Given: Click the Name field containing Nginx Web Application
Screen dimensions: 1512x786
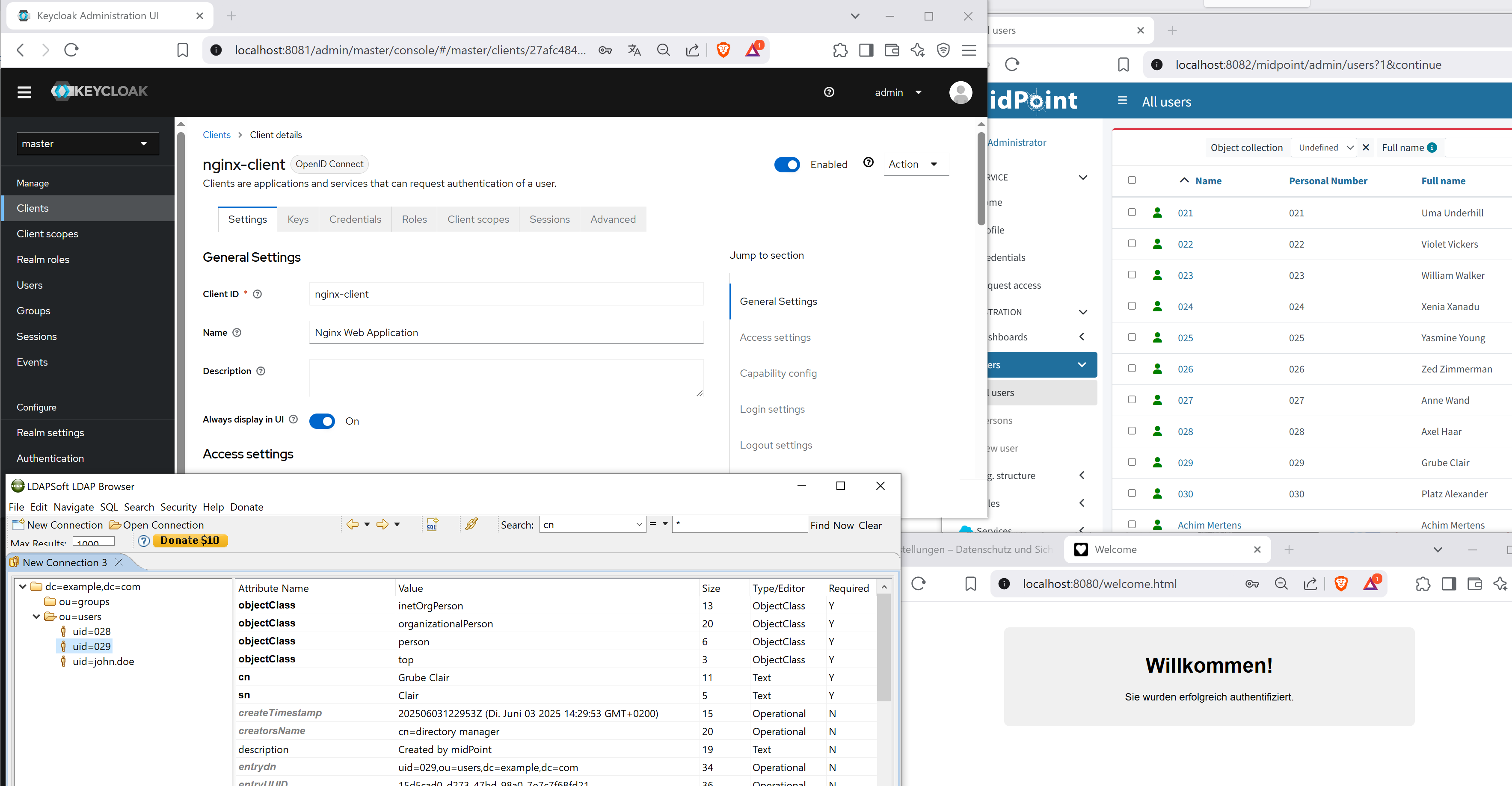Looking at the screenshot, I should pos(506,333).
